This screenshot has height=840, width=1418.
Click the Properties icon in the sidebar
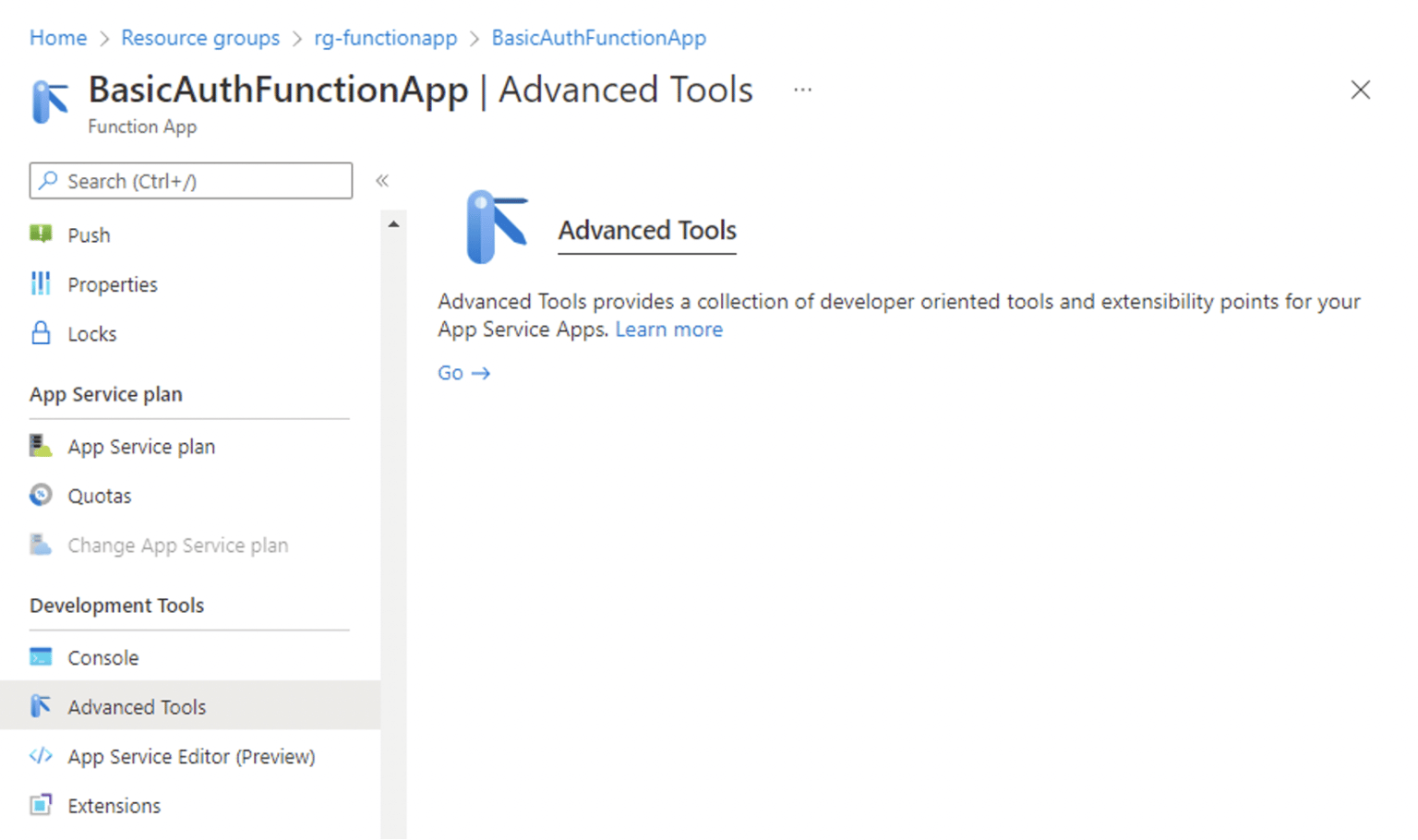(41, 283)
